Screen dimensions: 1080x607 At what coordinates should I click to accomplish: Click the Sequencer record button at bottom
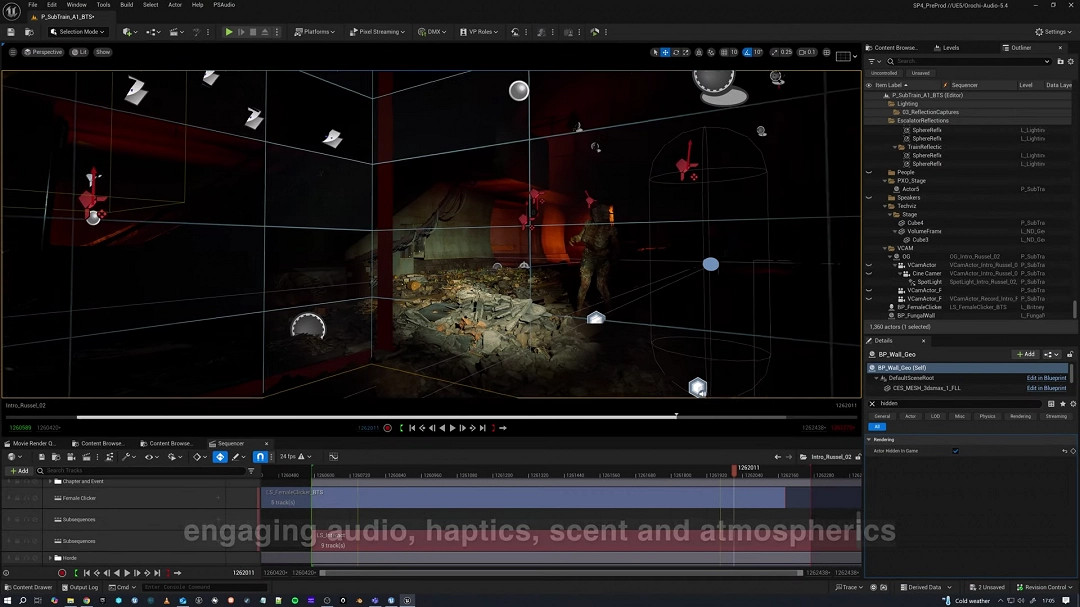(62, 573)
